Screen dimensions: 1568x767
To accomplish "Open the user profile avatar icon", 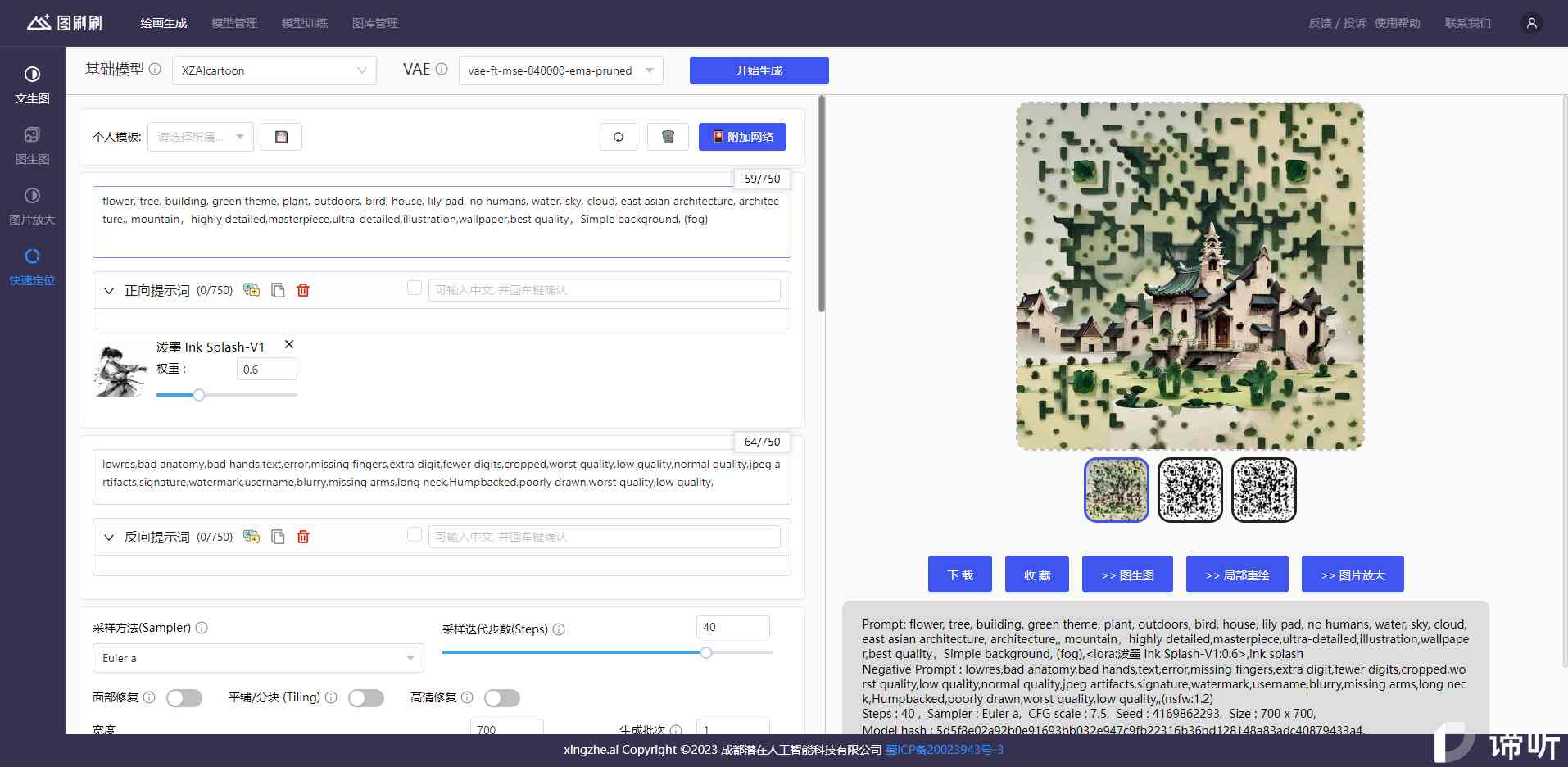I will click(1531, 23).
